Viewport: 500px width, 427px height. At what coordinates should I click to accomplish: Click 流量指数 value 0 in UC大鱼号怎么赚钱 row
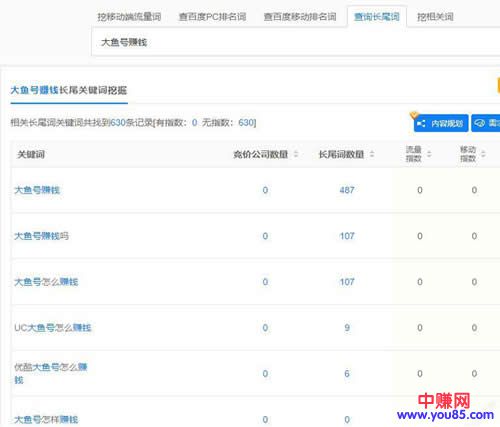click(420, 328)
